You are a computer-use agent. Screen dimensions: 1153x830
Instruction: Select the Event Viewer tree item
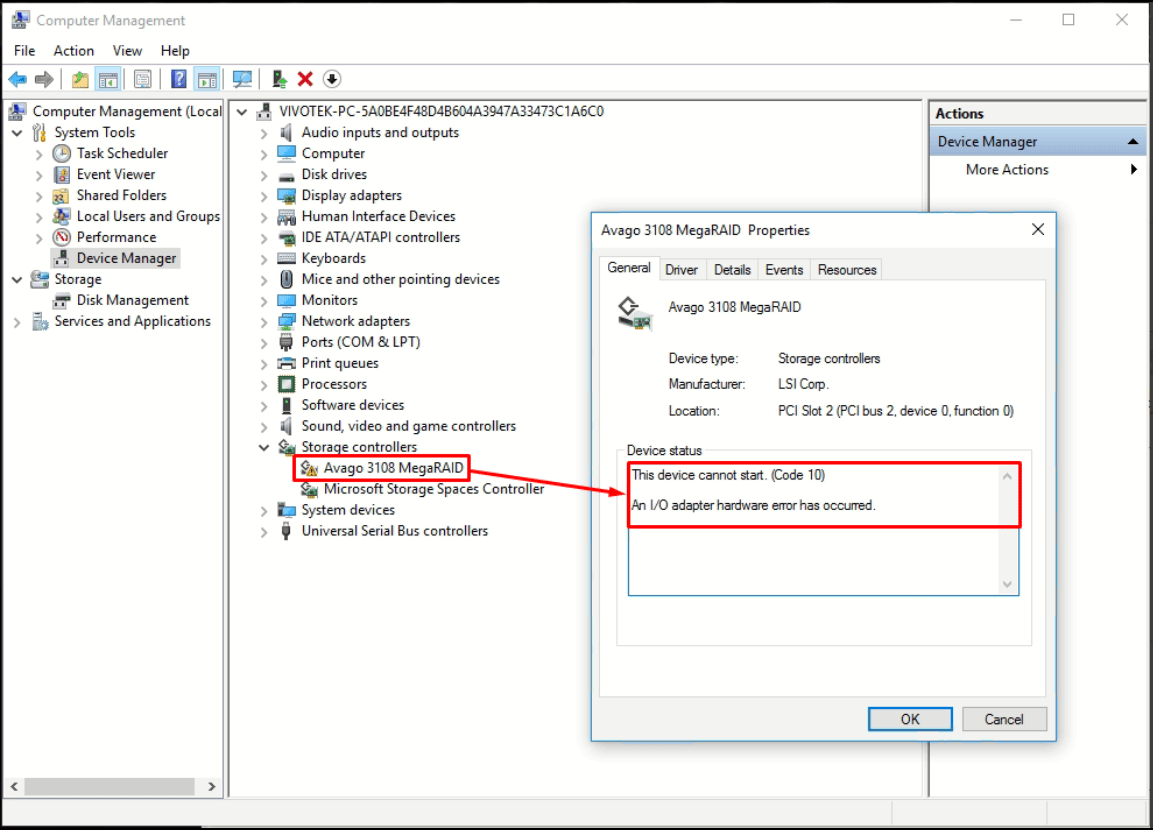tap(116, 174)
